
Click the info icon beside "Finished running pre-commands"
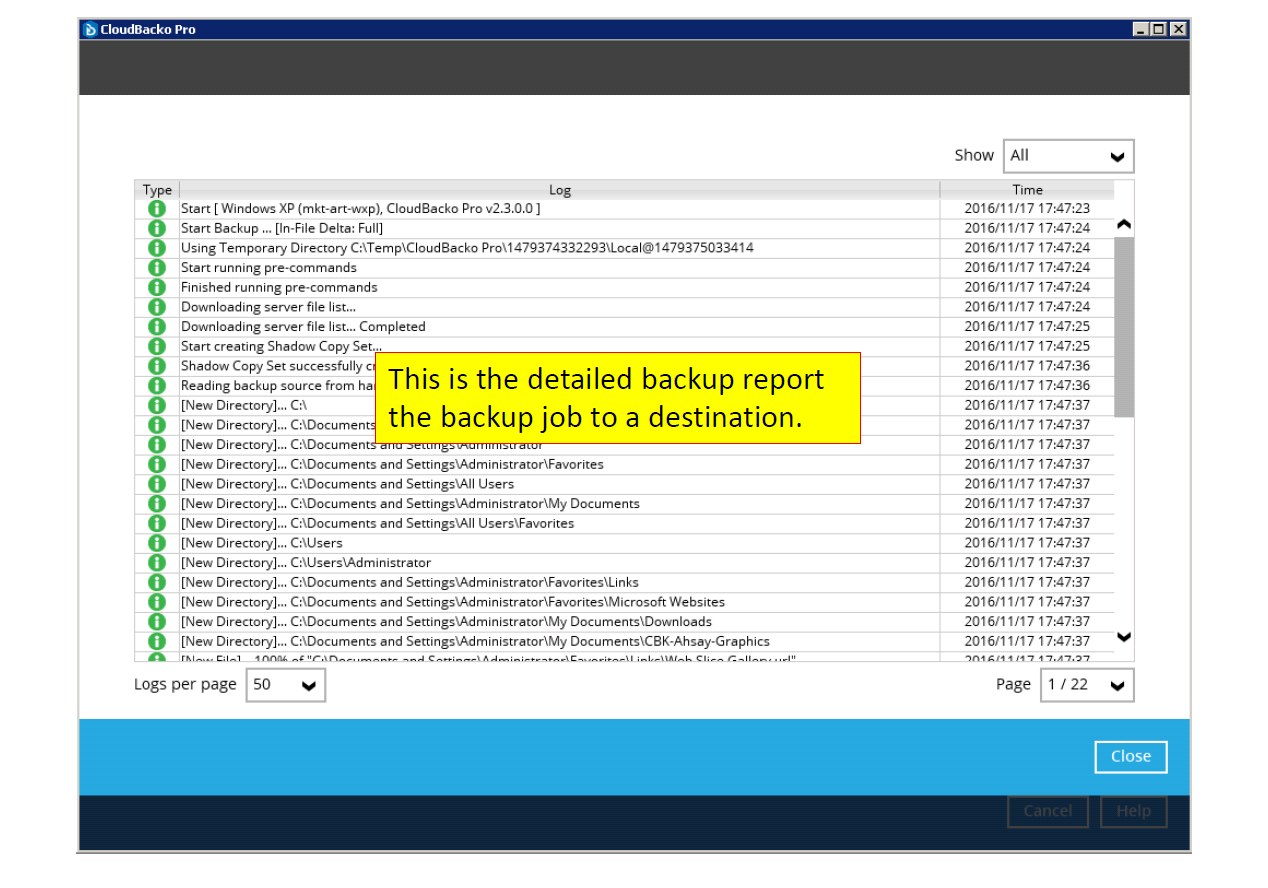(x=157, y=287)
